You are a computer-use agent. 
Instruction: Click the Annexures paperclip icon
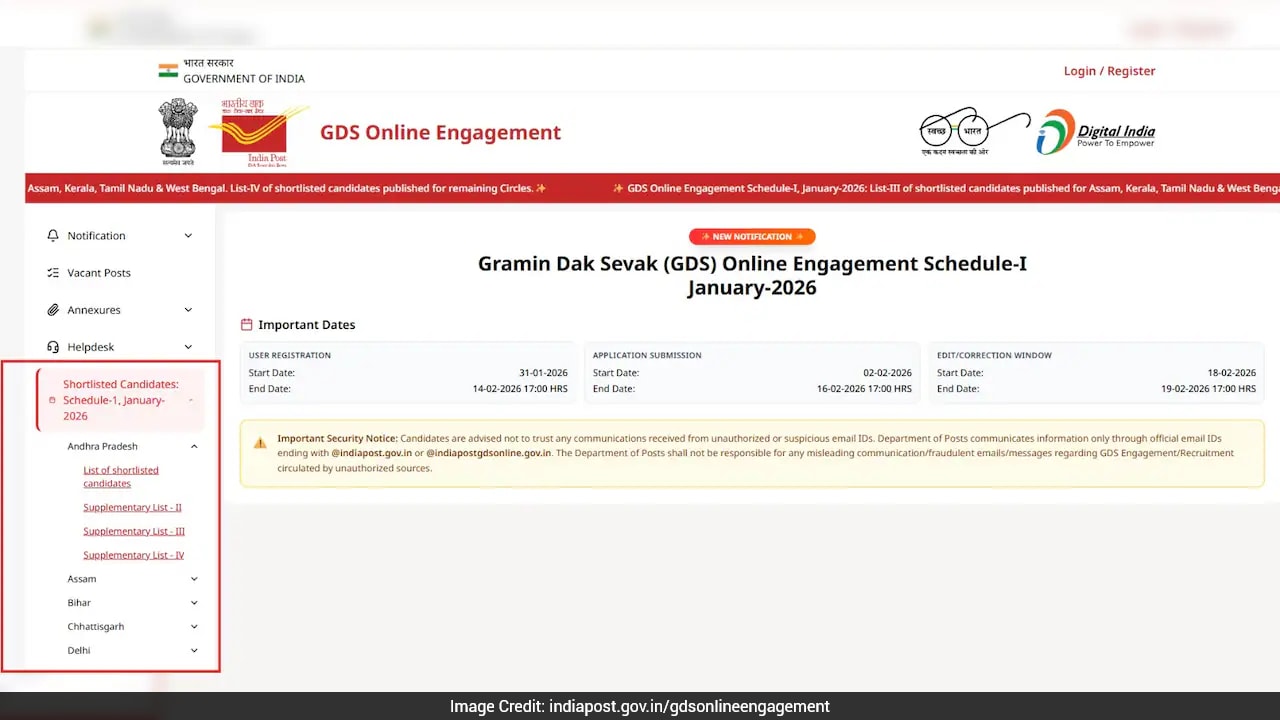[x=53, y=310]
